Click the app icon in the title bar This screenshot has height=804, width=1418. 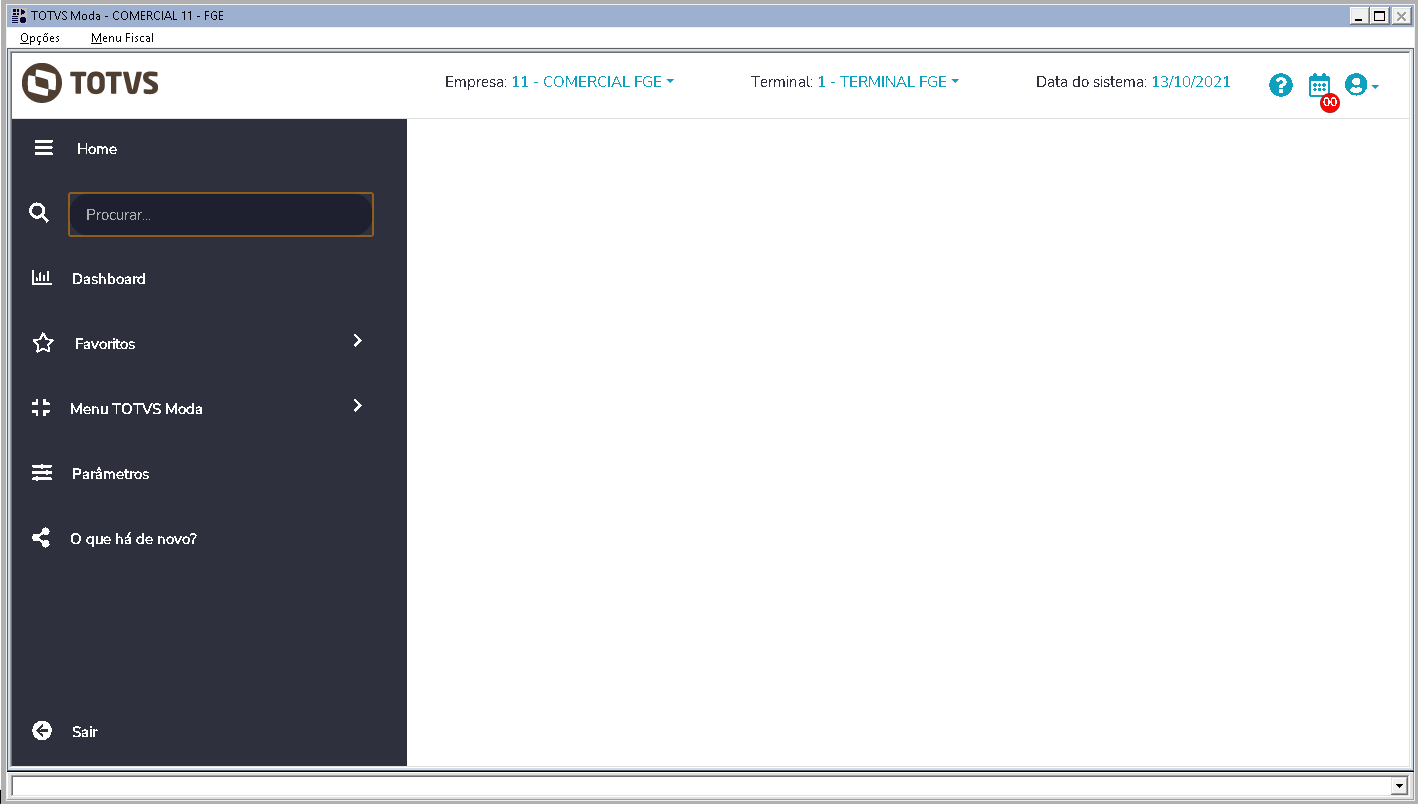click(18, 15)
